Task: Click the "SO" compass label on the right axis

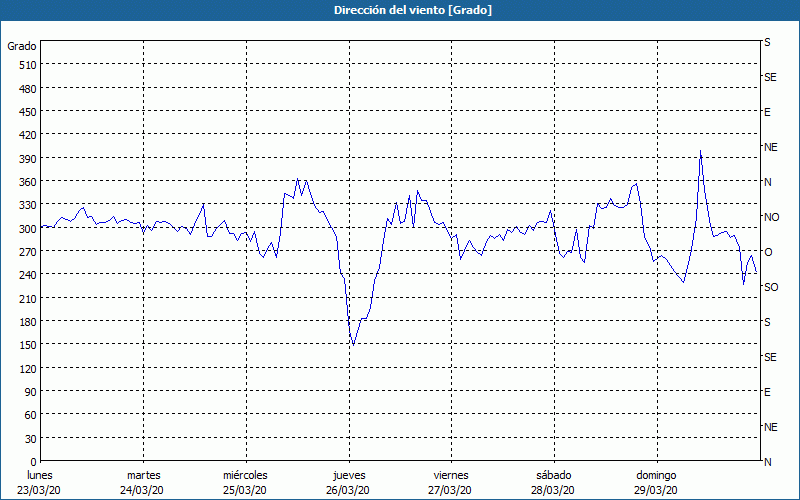Action: (x=771, y=287)
